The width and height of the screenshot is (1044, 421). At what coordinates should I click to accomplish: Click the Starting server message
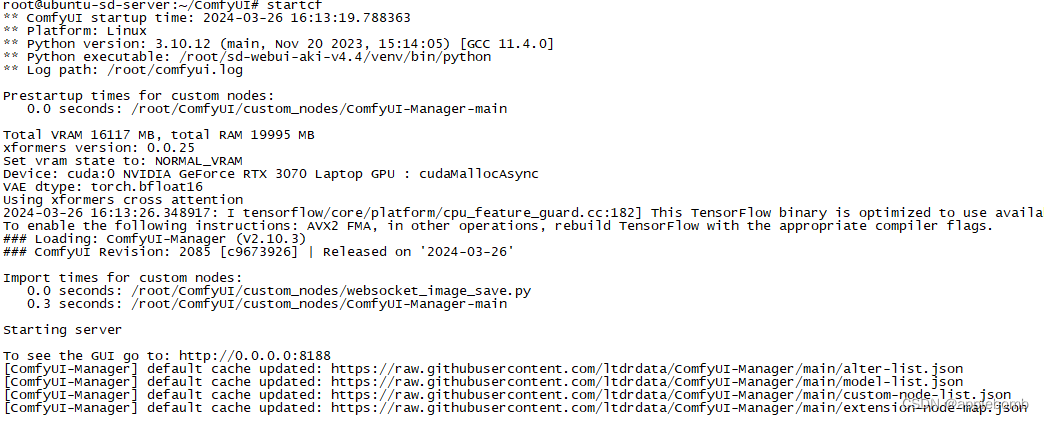point(63,330)
